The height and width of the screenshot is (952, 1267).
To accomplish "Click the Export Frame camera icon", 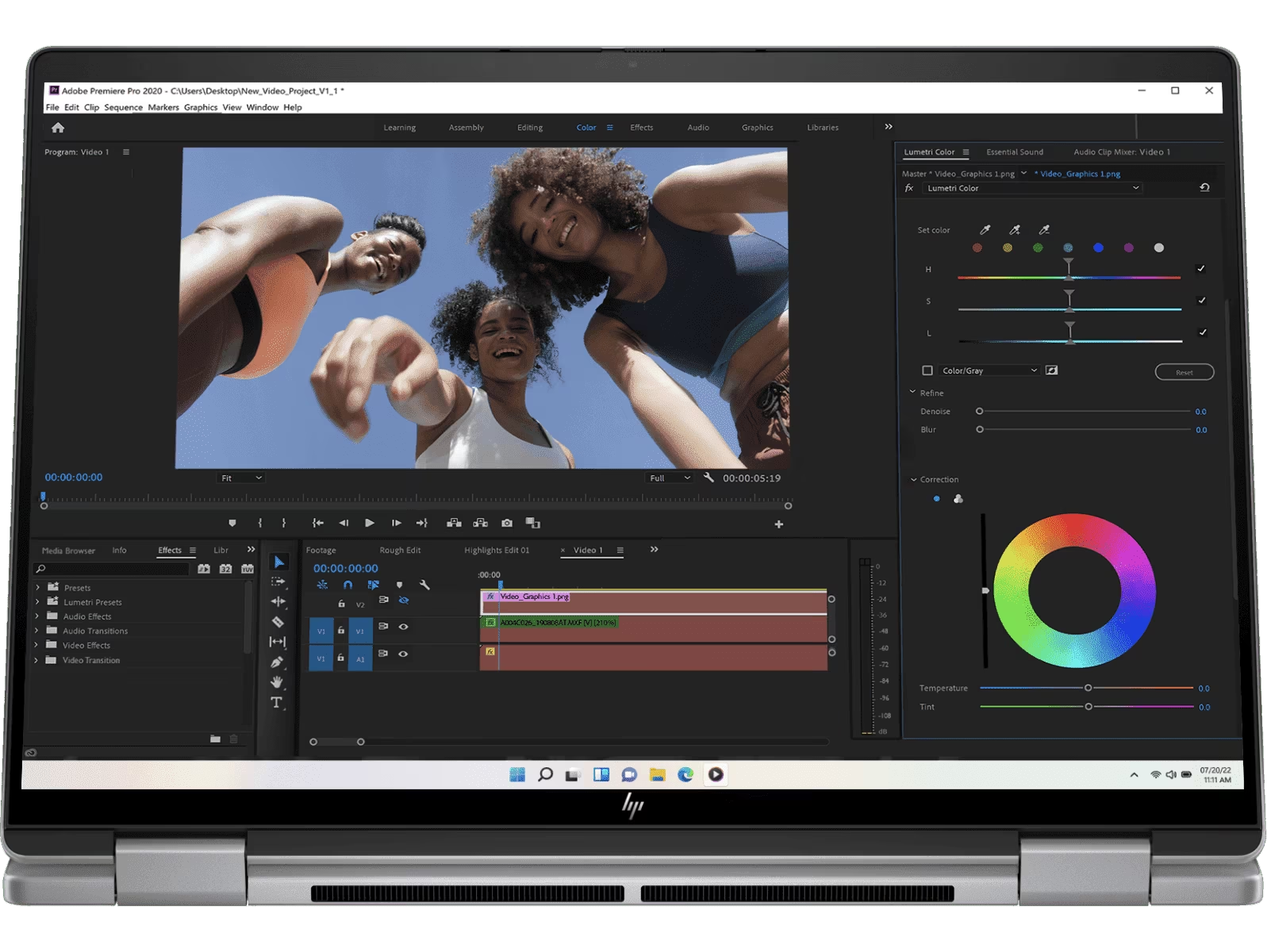I will (507, 524).
